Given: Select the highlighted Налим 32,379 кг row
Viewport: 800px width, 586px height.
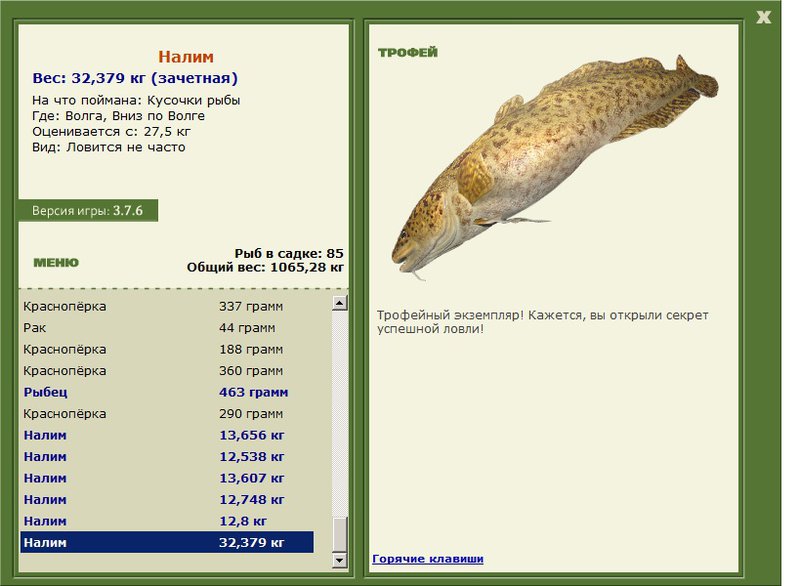Looking at the screenshot, I should pyautogui.click(x=167, y=542).
